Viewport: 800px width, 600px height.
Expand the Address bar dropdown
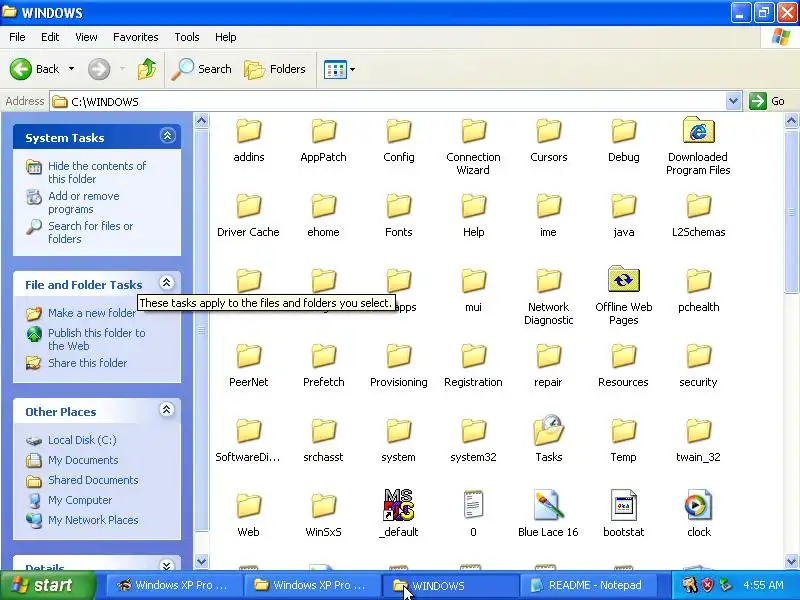(733, 101)
